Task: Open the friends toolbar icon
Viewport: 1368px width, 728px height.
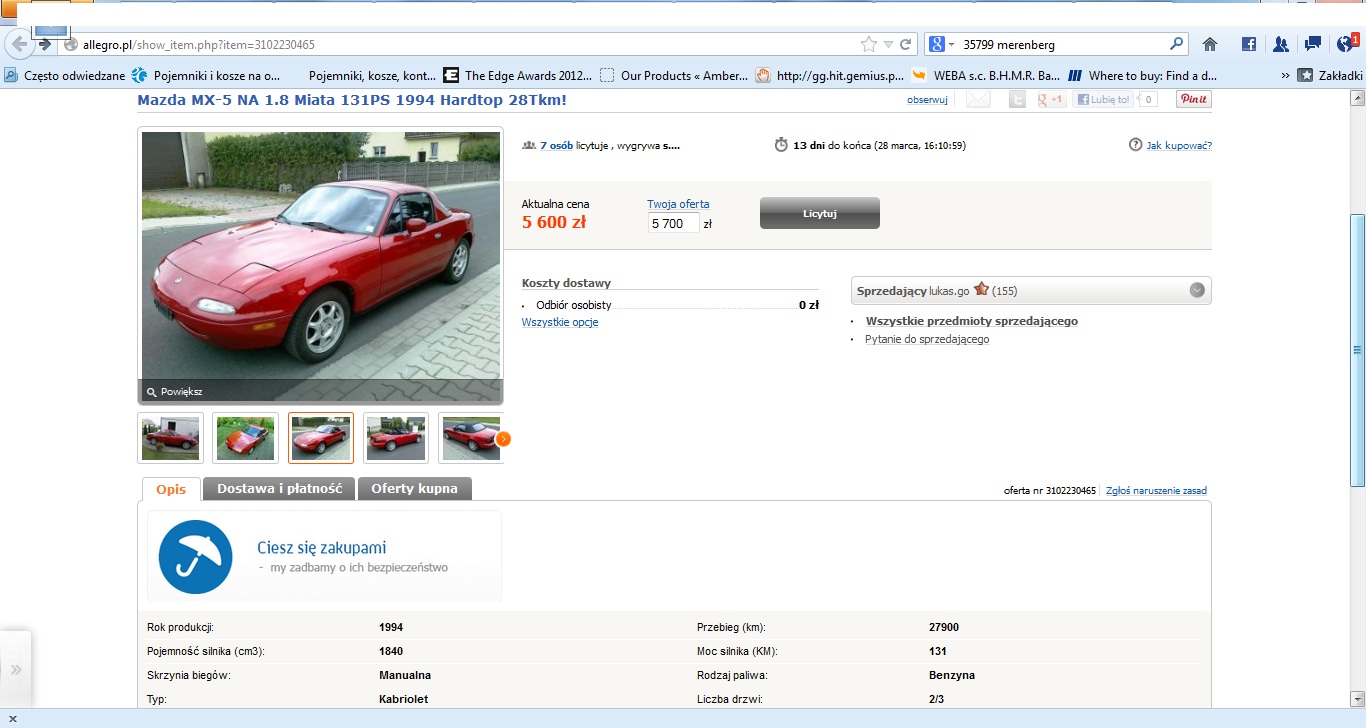Action: 1281,44
